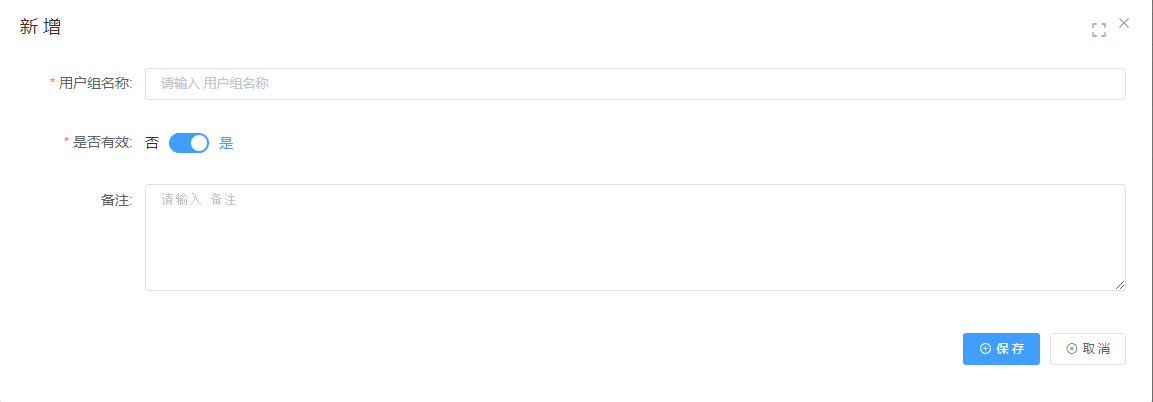Cancel with the 取消 button

tap(1088, 349)
